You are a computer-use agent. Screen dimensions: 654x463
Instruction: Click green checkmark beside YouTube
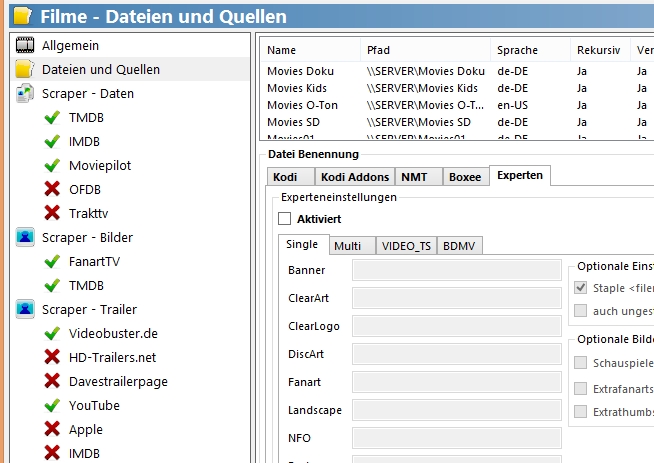(52, 405)
